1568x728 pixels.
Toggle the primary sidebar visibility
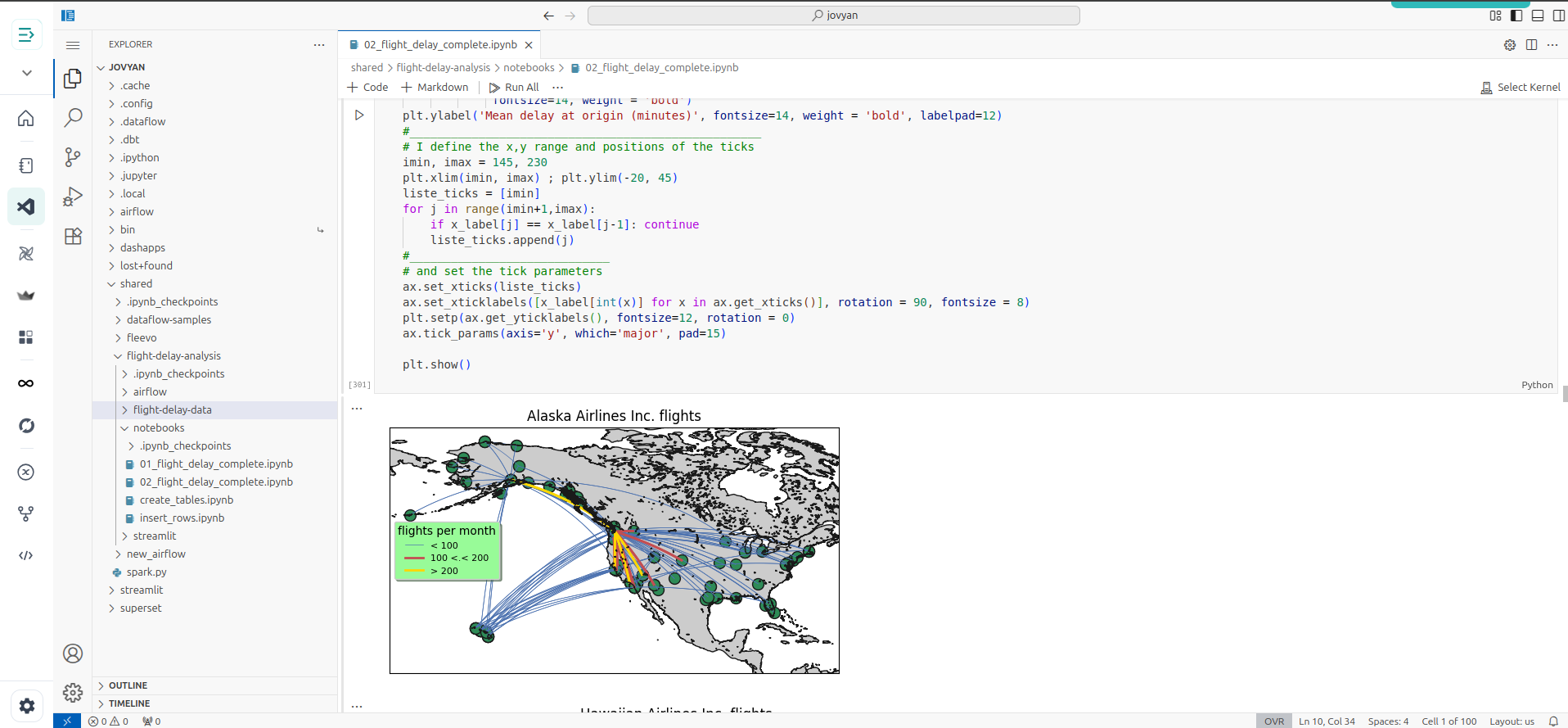(x=1516, y=16)
